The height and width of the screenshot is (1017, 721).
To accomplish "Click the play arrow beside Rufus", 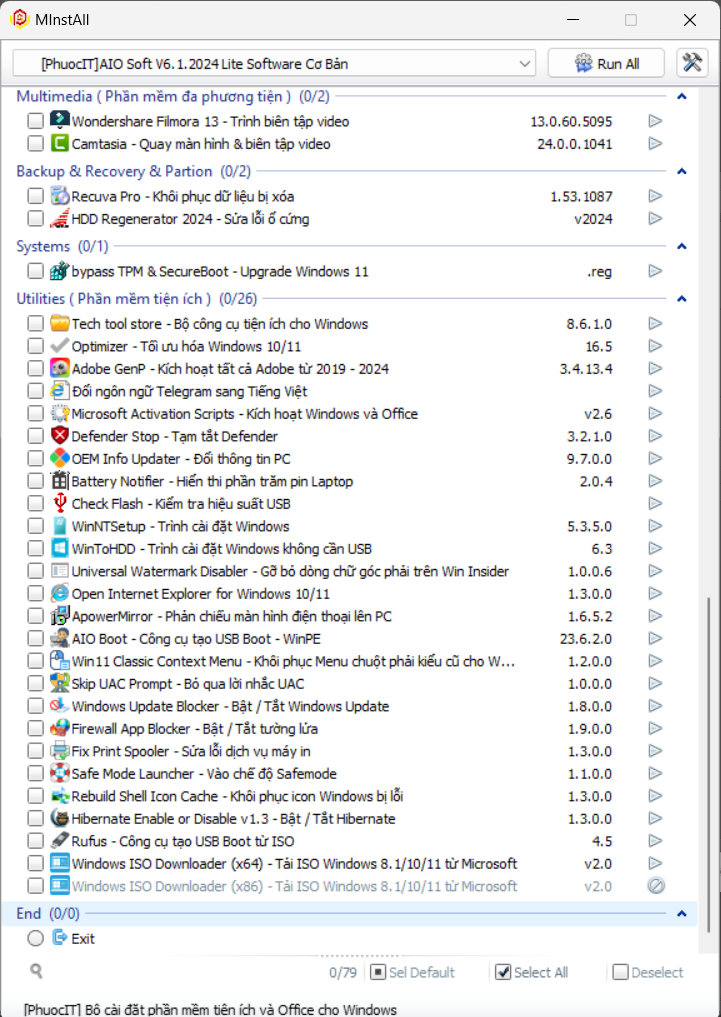I will pyautogui.click(x=655, y=841).
